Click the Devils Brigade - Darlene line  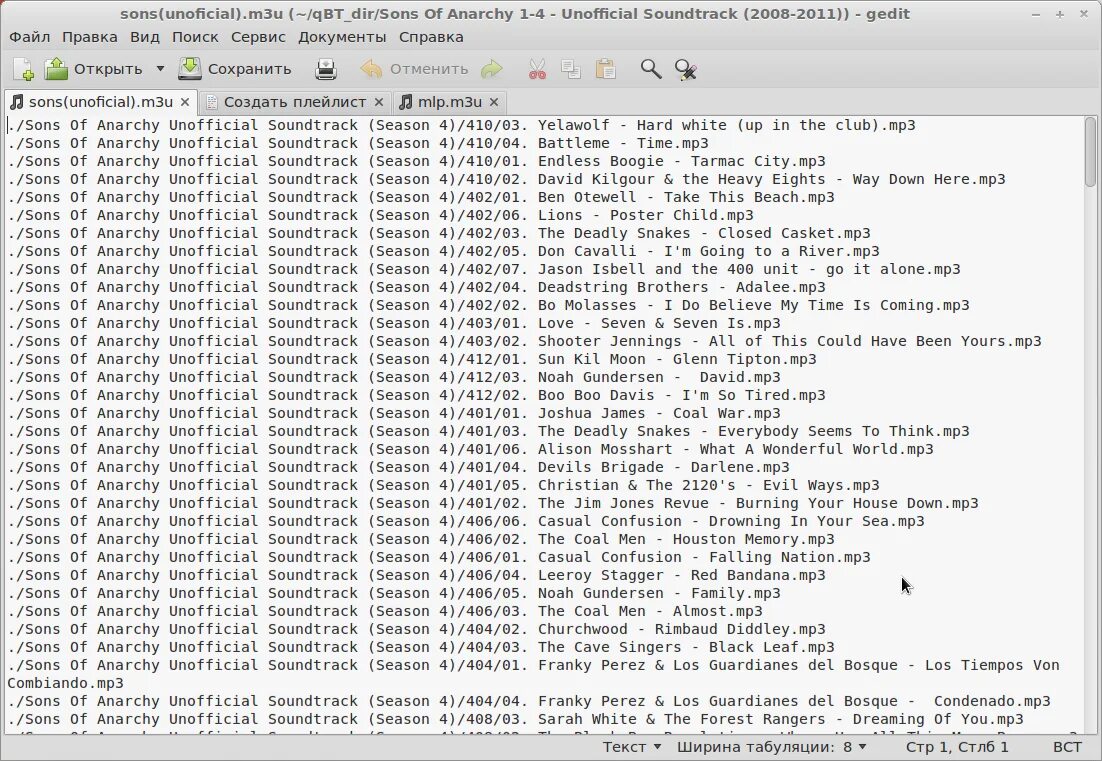(x=398, y=467)
